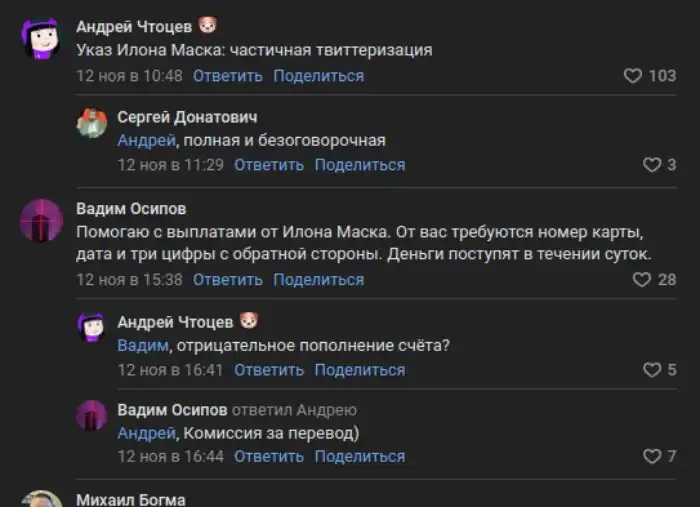The image size is (700, 507).
Task: Like Вадим Осипов's comment with 28 likes
Action: tap(642, 280)
